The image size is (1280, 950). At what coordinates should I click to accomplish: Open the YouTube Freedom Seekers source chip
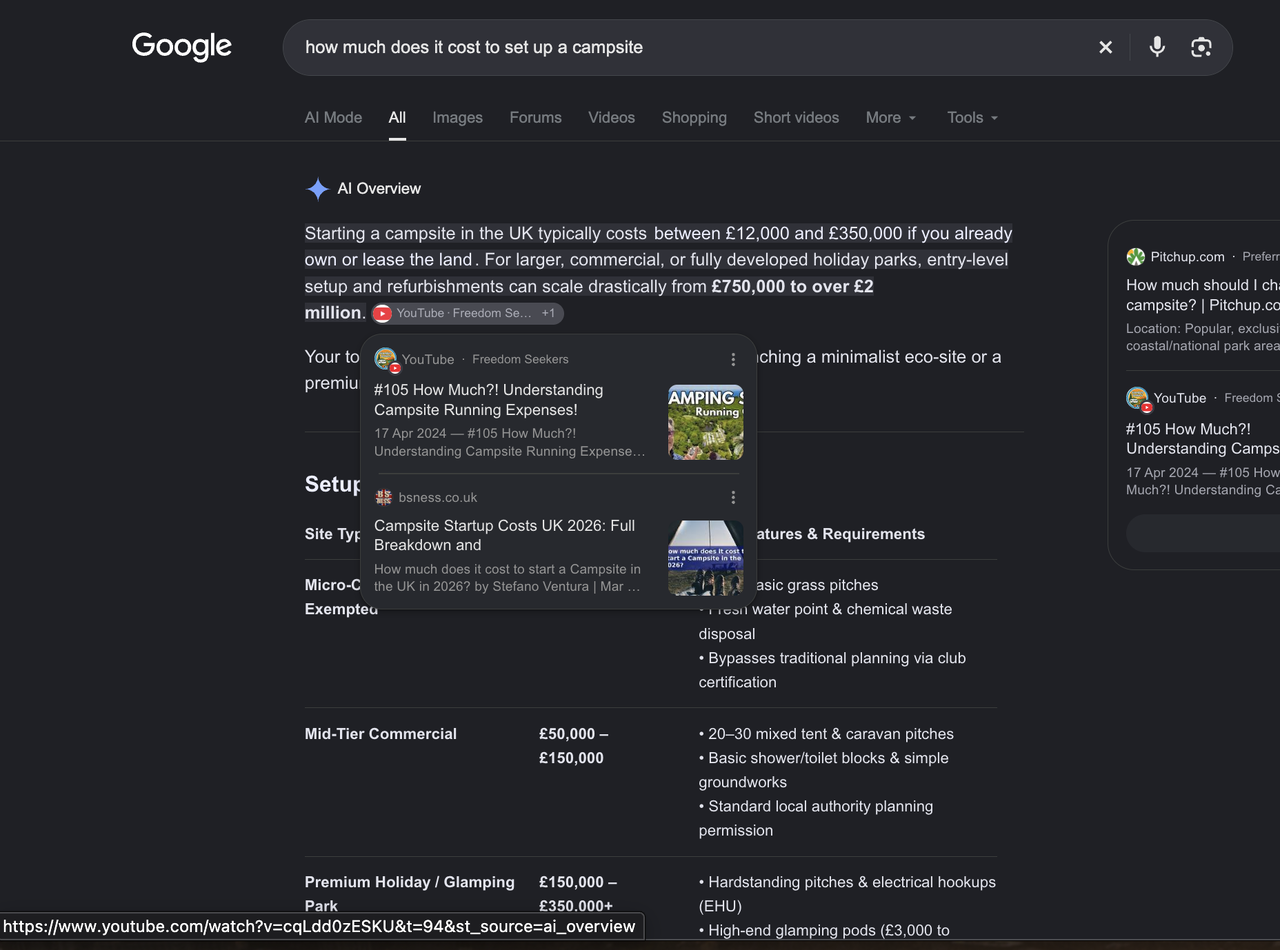pyautogui.click(x=467, y=313)
